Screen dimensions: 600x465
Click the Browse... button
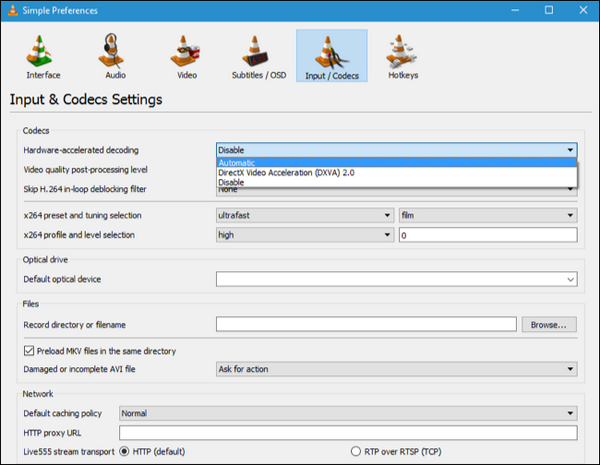tap(549, 324)
